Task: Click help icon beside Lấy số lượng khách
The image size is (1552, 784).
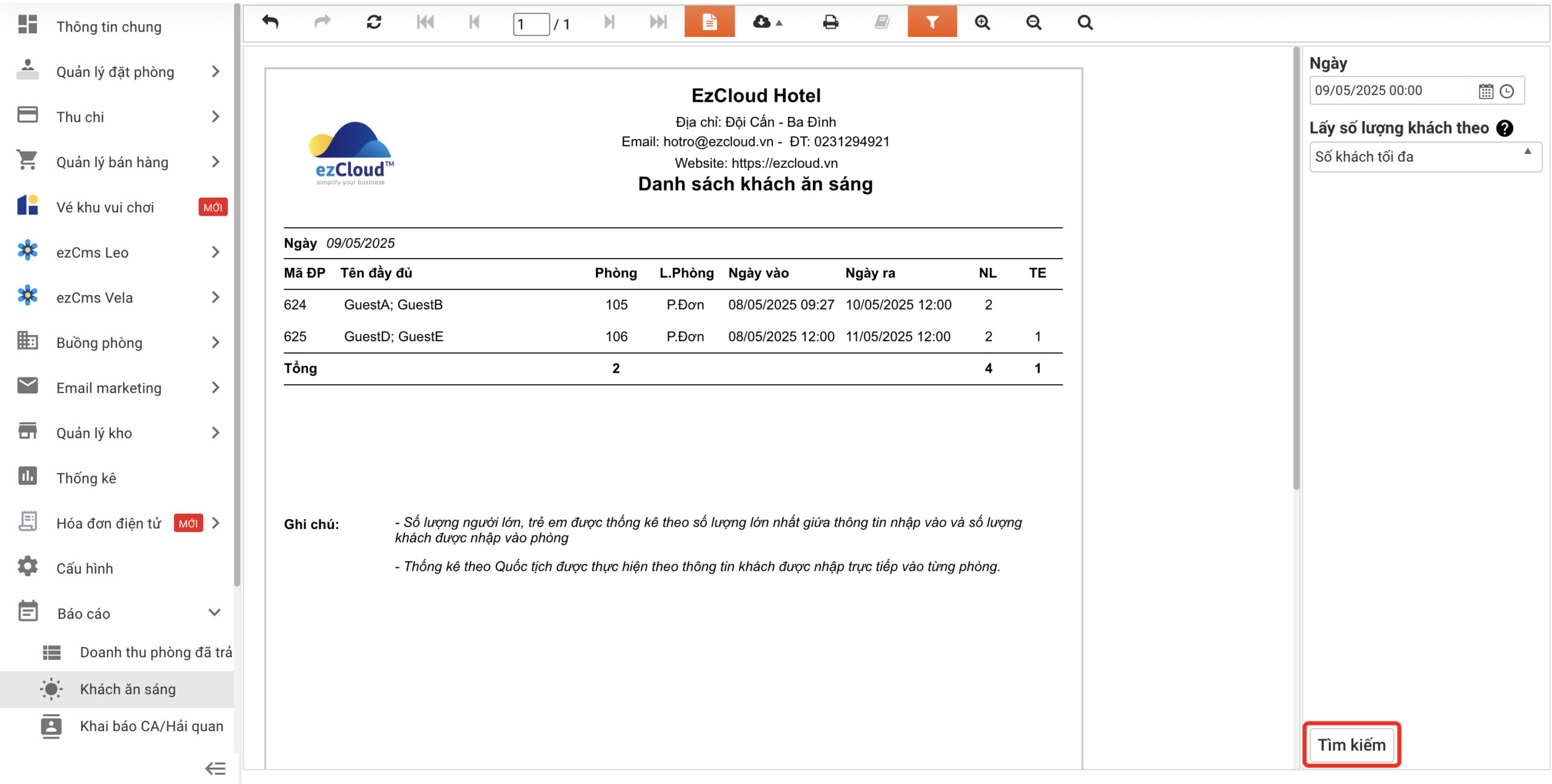Action: pos(1505,128)
